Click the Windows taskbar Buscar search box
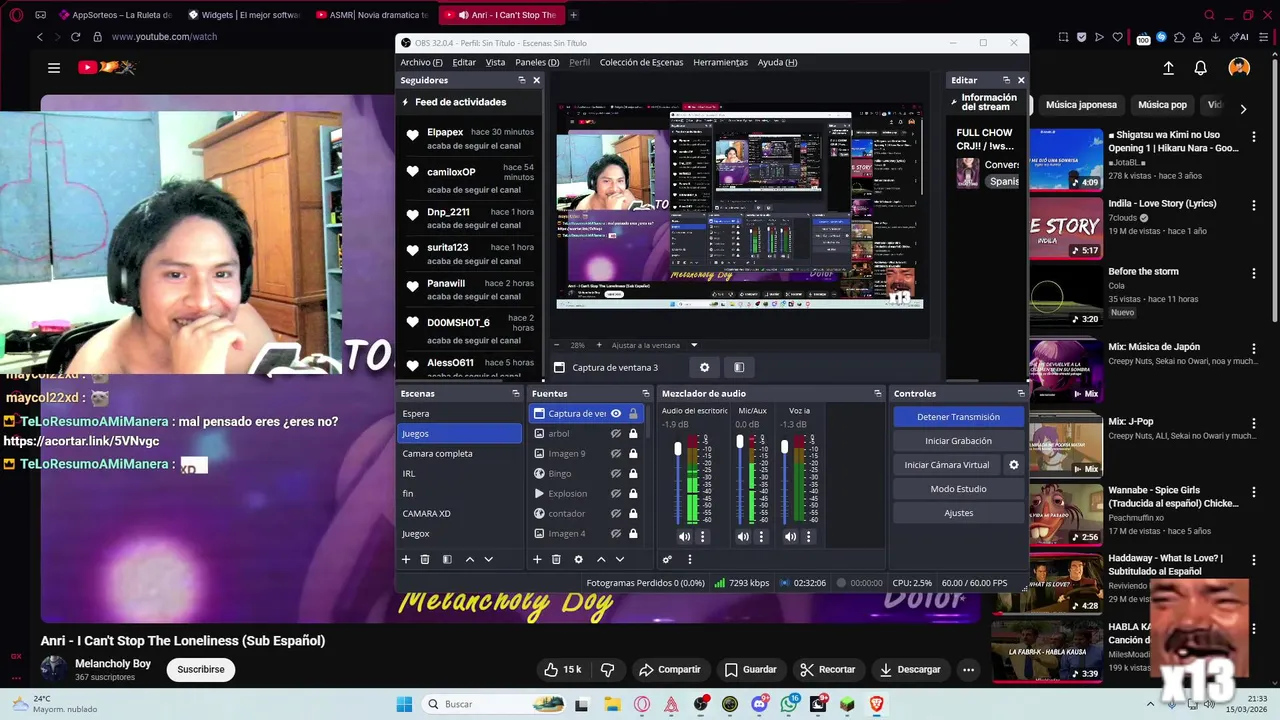The height and width of the screenshot is (720, 1280). [x=494, y=704]
